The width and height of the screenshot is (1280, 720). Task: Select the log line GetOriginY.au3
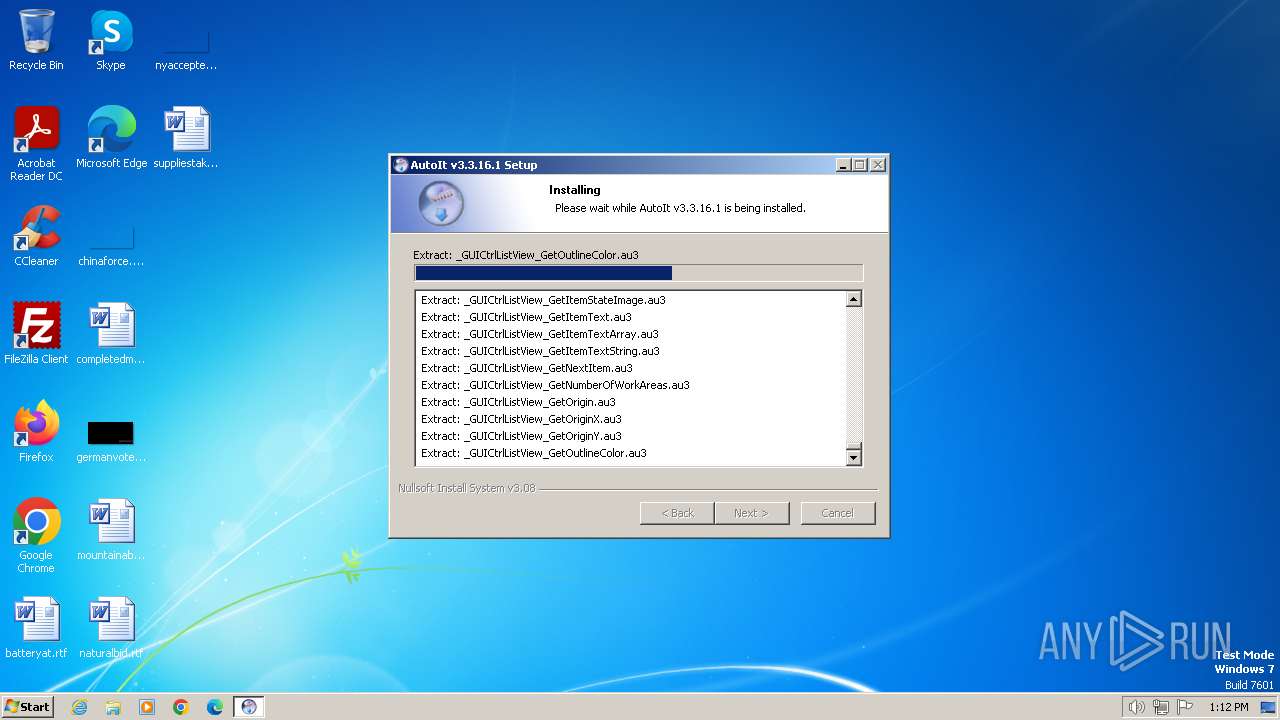click(x=521, y=436)
